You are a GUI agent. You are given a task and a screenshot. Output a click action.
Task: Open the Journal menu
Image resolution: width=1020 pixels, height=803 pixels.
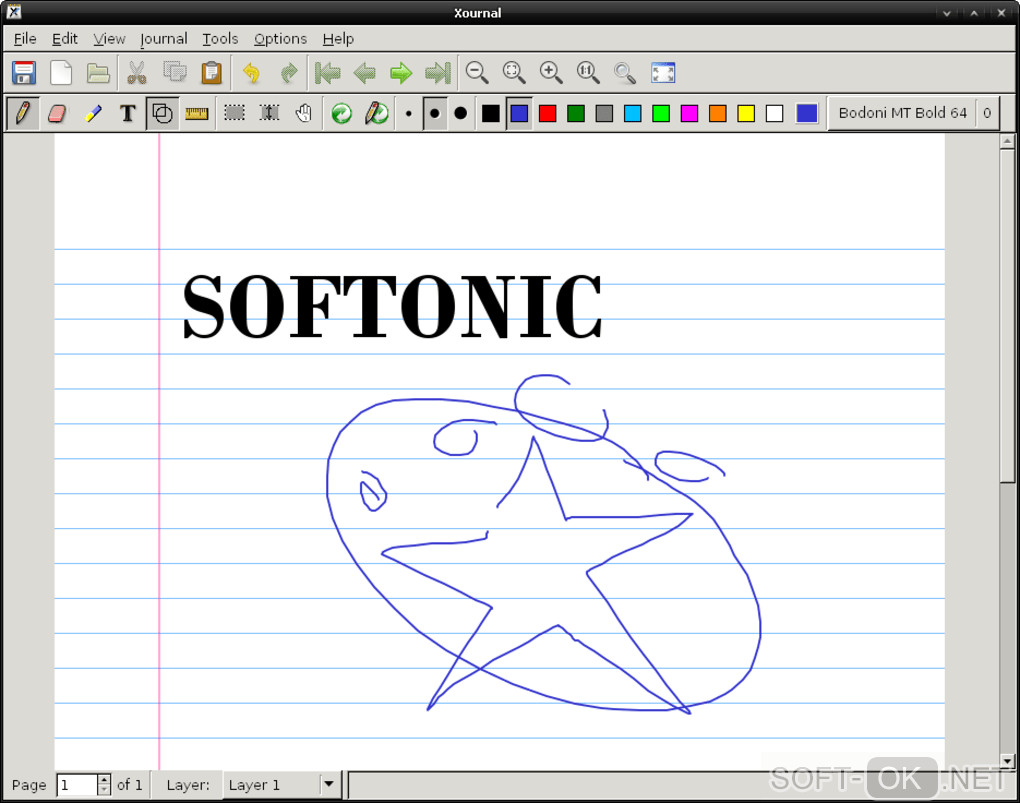(x=163, y=39)
